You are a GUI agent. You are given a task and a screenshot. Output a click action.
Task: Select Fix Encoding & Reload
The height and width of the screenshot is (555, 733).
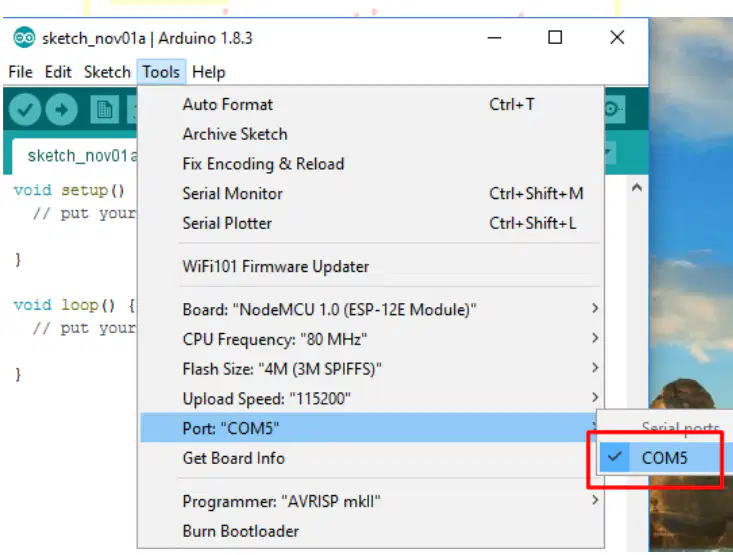click(x=372, y=164)
